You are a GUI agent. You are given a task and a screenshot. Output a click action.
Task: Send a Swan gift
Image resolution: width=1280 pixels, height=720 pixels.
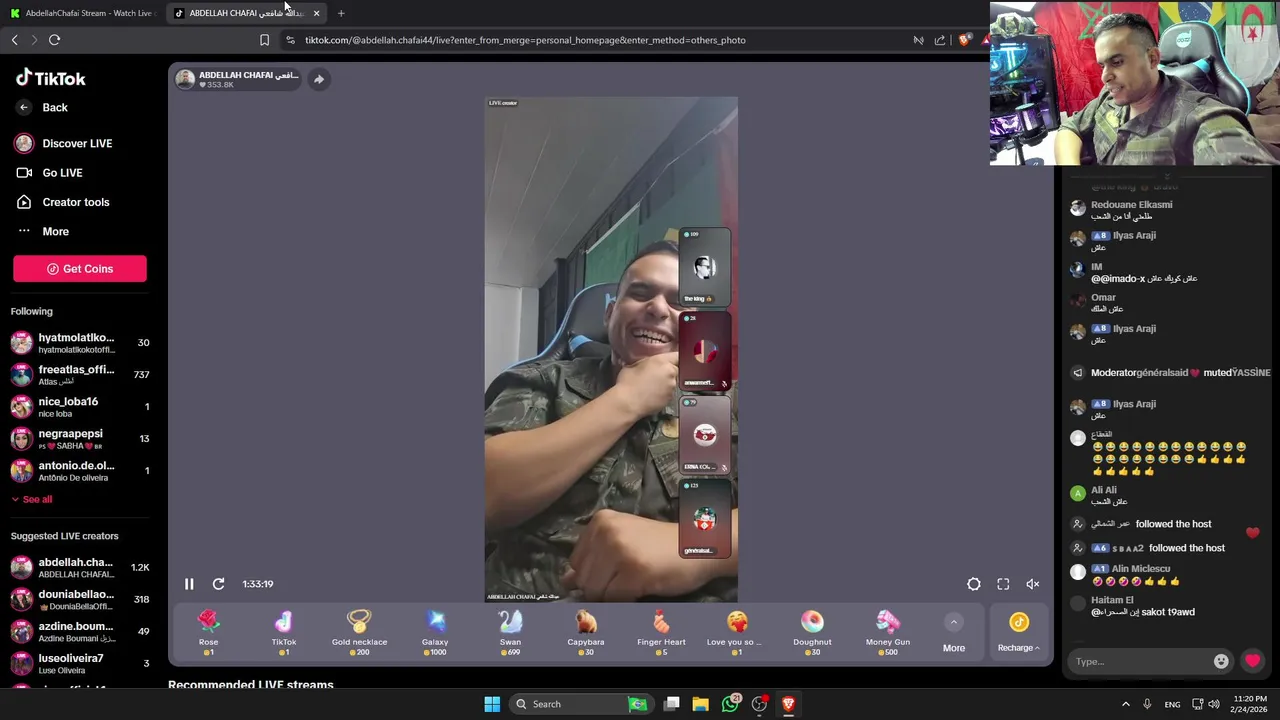[510, 633]
